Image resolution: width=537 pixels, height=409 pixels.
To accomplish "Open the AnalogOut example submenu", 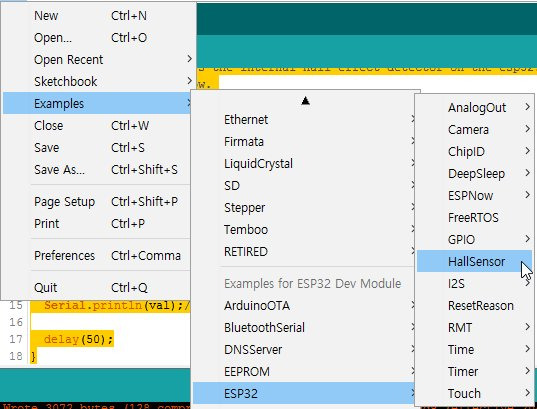I will click(474, 108).
